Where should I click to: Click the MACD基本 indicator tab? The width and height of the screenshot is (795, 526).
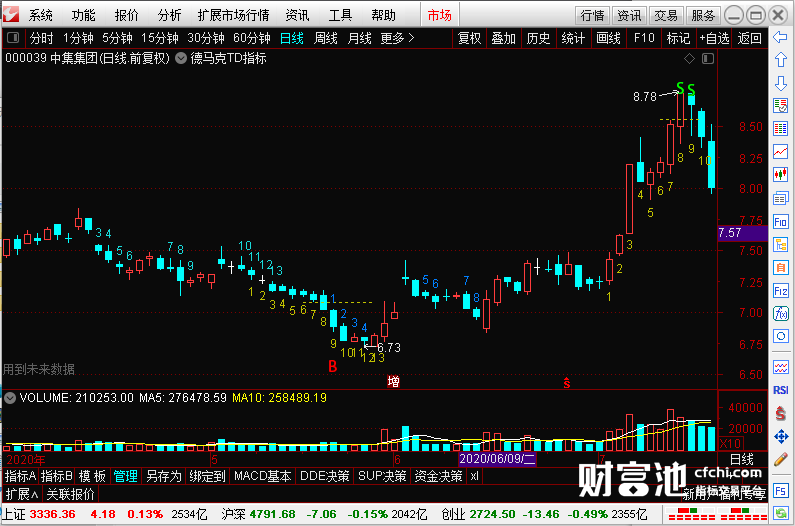[263, 476]
